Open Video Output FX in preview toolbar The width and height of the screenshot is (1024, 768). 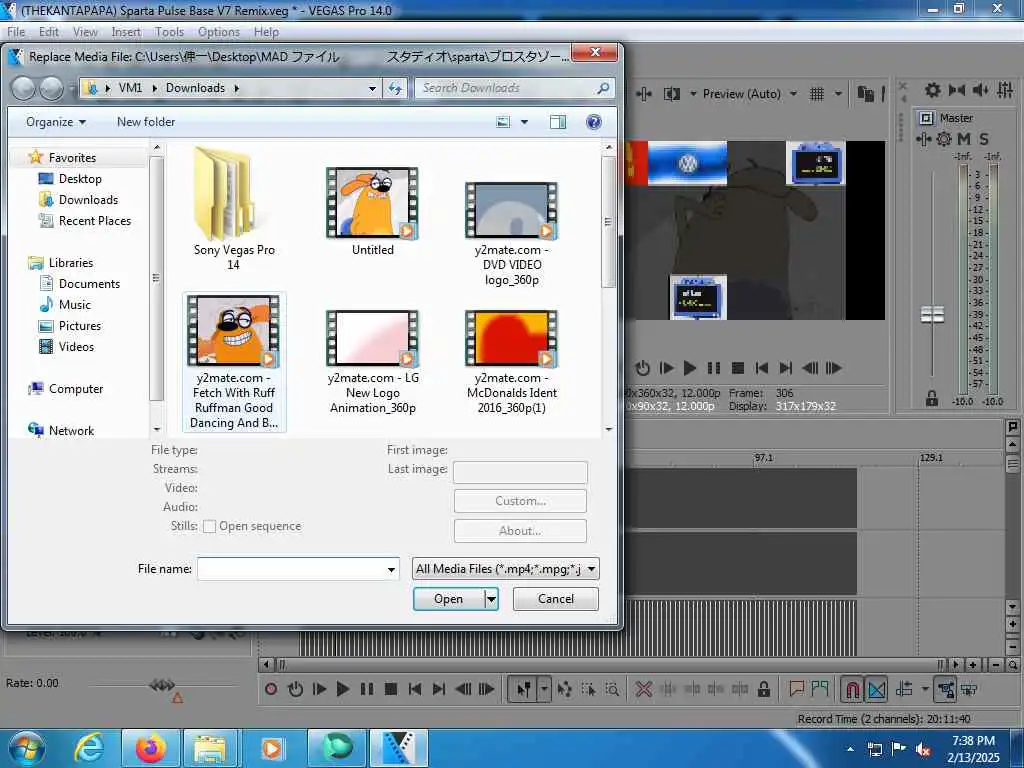point(644,94)
